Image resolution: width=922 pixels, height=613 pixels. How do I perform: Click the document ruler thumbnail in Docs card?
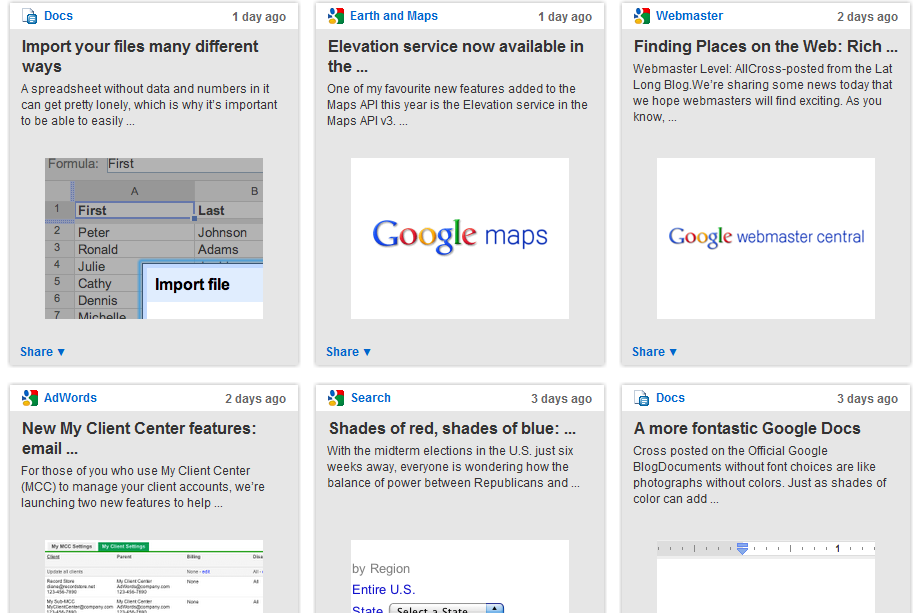[766, 577]
